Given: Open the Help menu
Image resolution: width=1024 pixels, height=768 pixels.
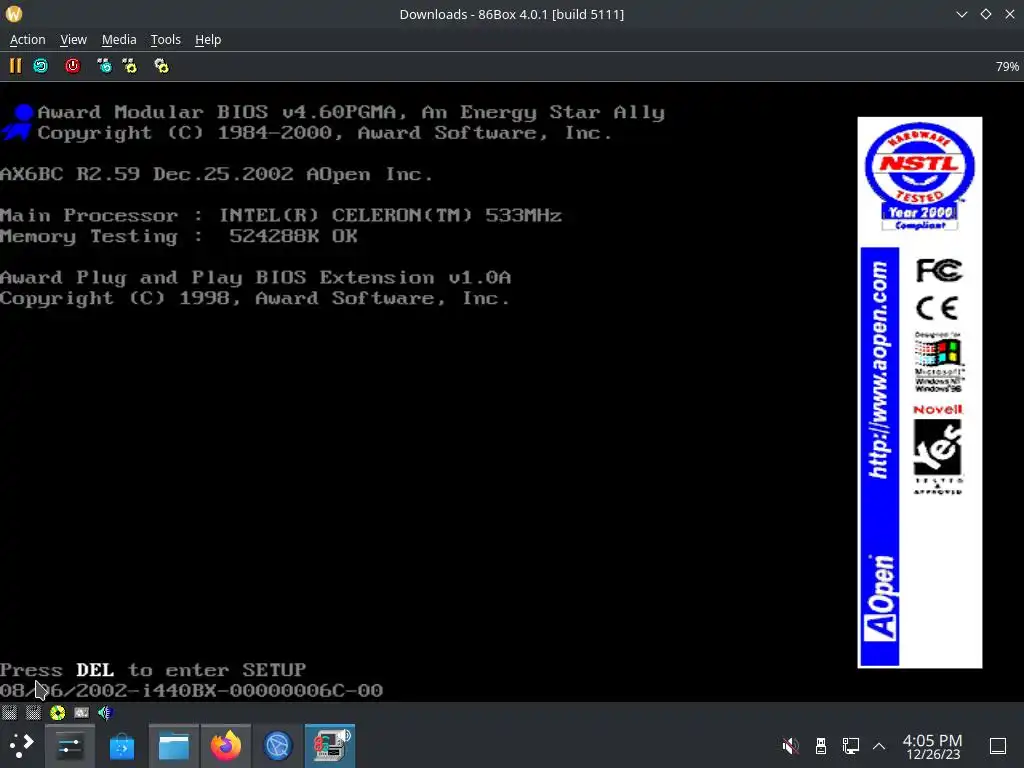Looking at the screenshot, I should tap(208, 40).
